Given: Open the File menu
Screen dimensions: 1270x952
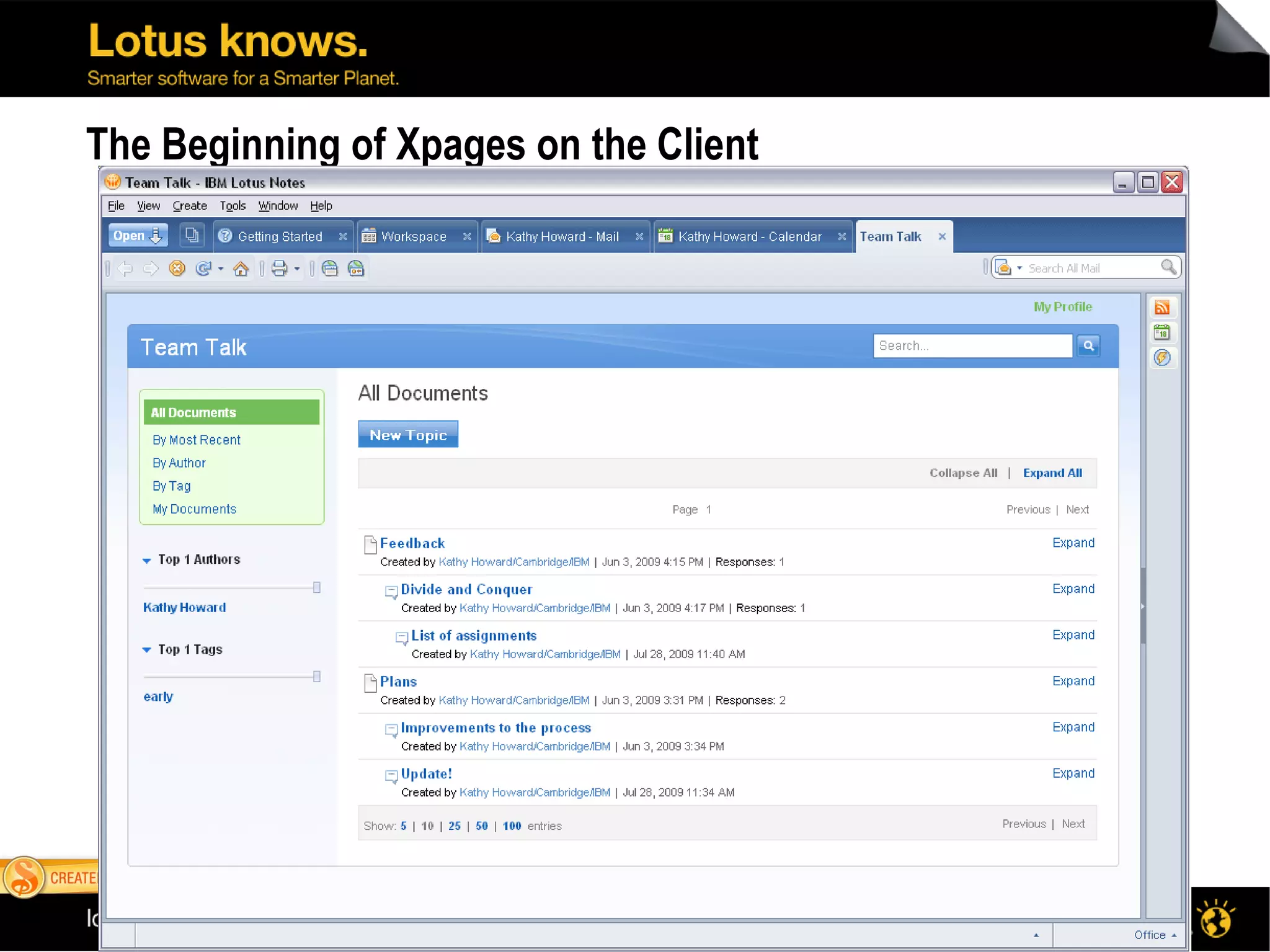Looking at the screenshot, I should (x=116, y=206).
